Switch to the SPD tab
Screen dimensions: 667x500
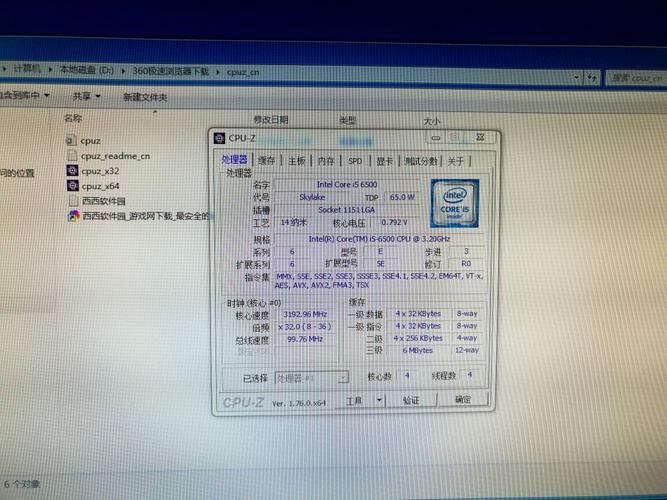point(355,161)
